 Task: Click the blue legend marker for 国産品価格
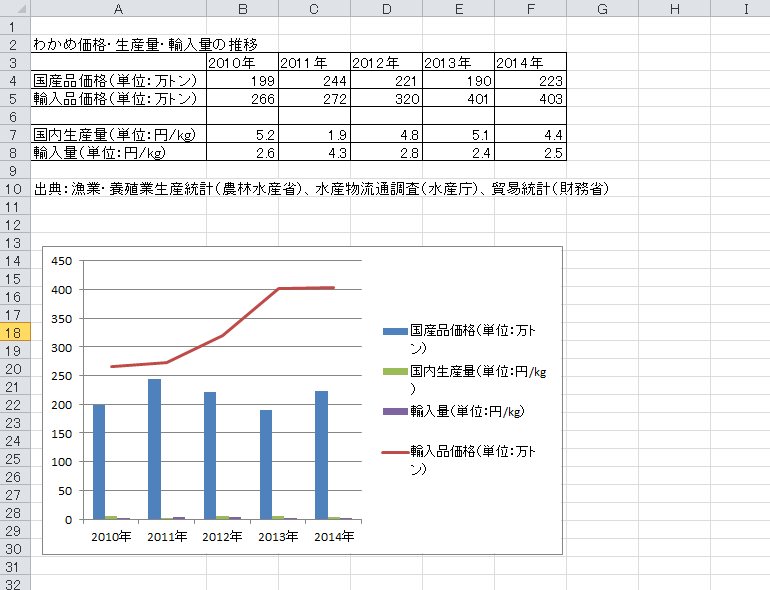(395, 331)
